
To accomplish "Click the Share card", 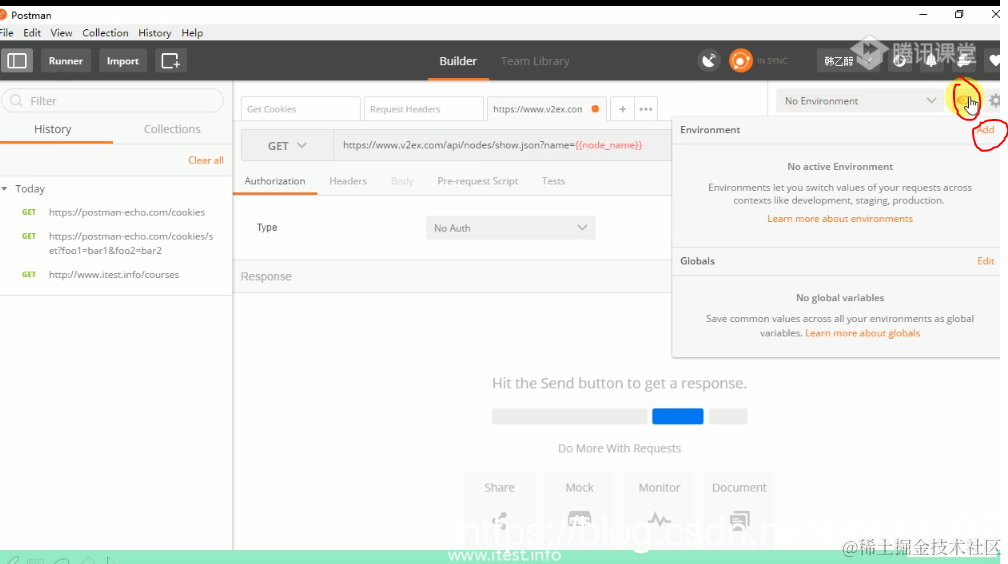I will (x=500, y=508).
